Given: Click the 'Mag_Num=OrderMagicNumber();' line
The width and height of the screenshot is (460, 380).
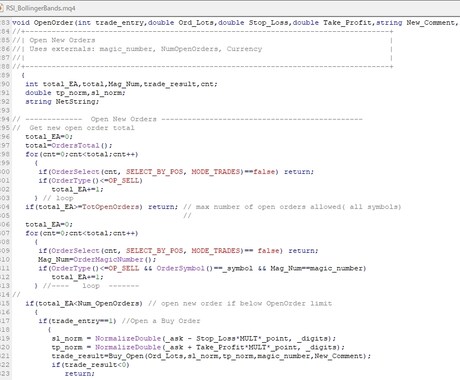Looking at the screenshot, I should point(97,259).
